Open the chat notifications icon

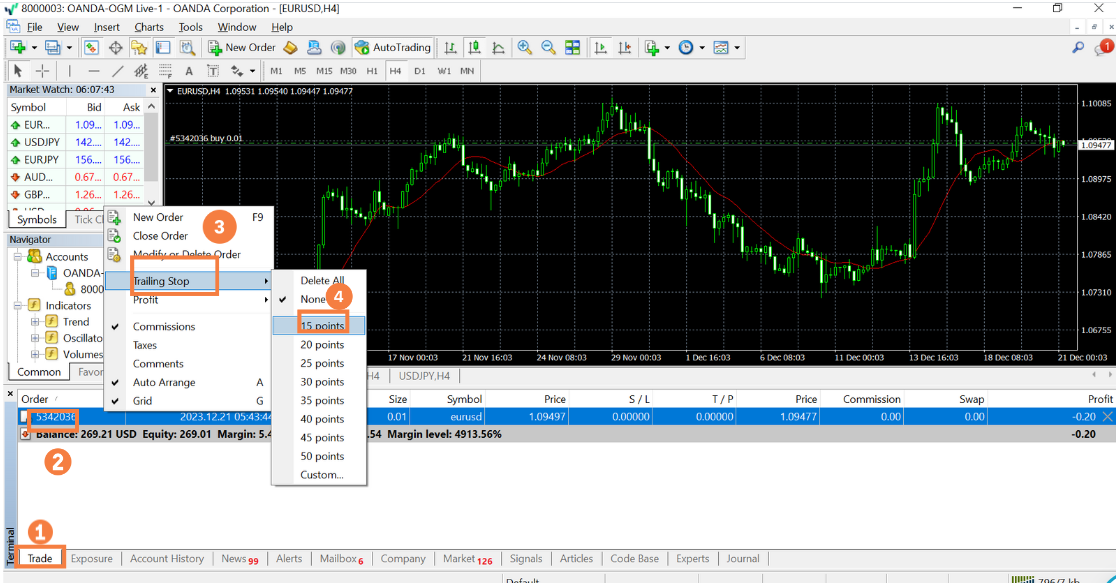pyautogui.click(x=1104, y=48)
